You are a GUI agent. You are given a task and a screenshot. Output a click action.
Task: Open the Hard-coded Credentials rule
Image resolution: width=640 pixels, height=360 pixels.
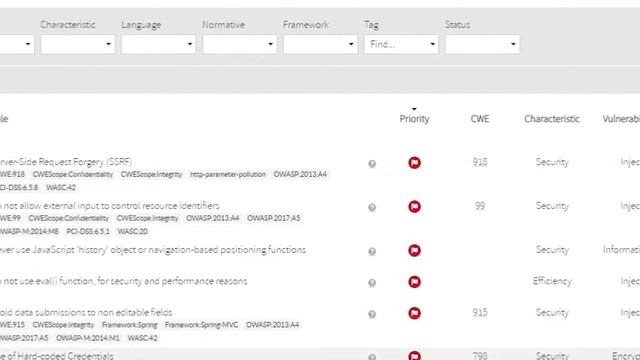tap(57, 356)
